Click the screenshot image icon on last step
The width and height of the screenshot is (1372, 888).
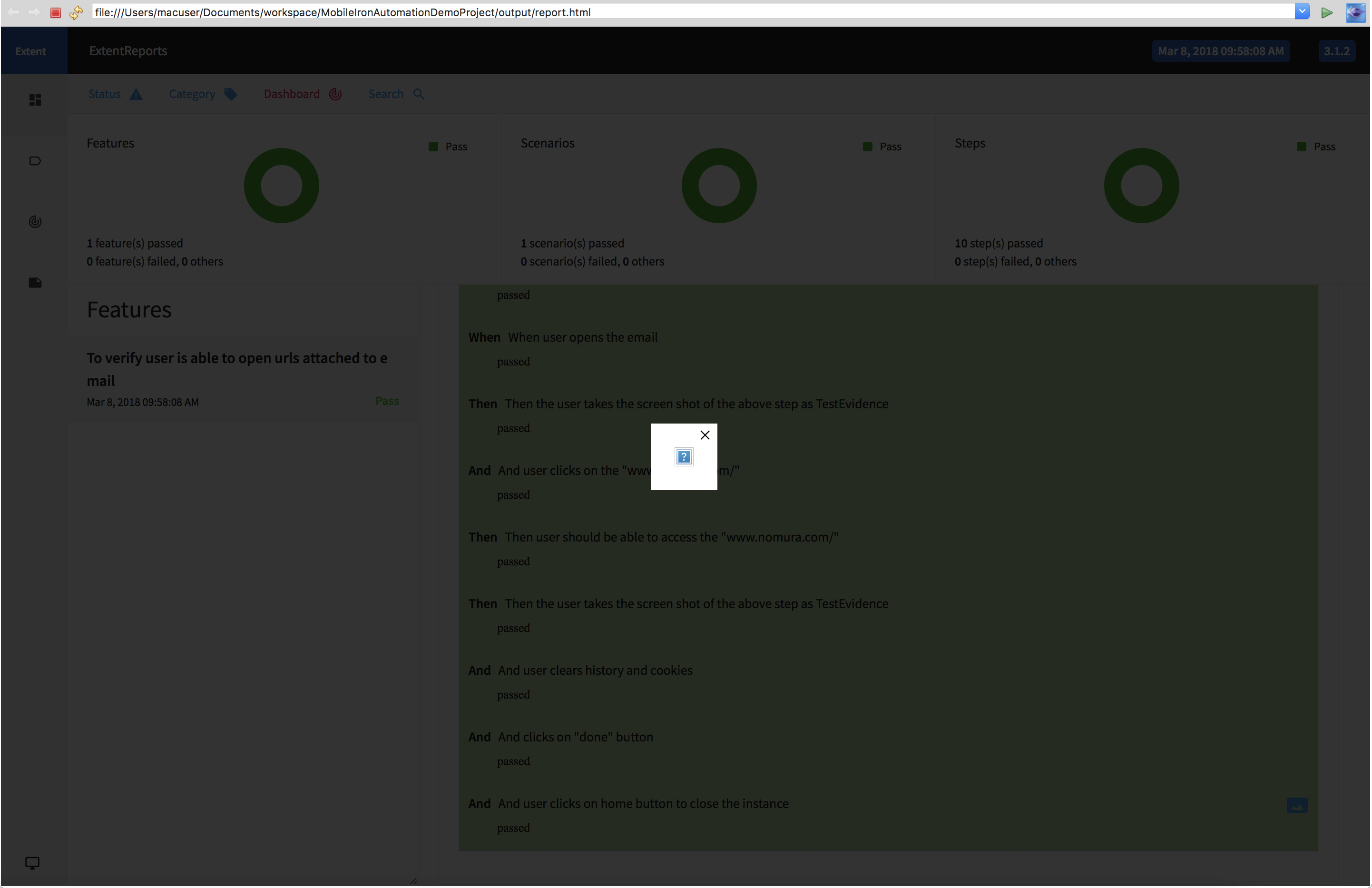(1297, 806)
